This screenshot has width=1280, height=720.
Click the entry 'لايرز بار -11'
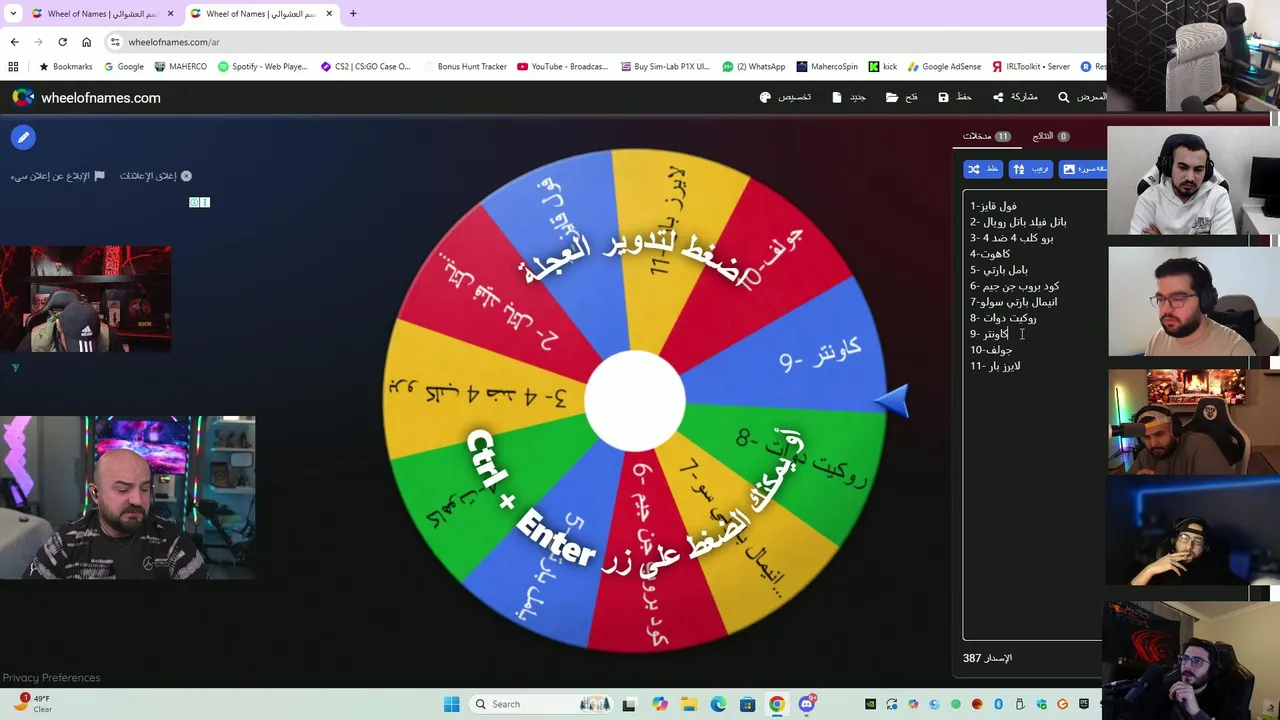995,366
